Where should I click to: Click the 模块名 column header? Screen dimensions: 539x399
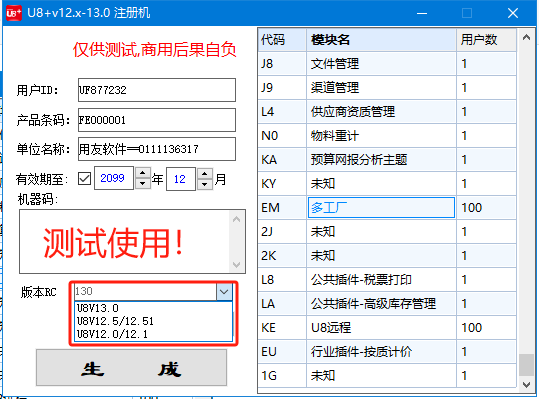(381, 40)
